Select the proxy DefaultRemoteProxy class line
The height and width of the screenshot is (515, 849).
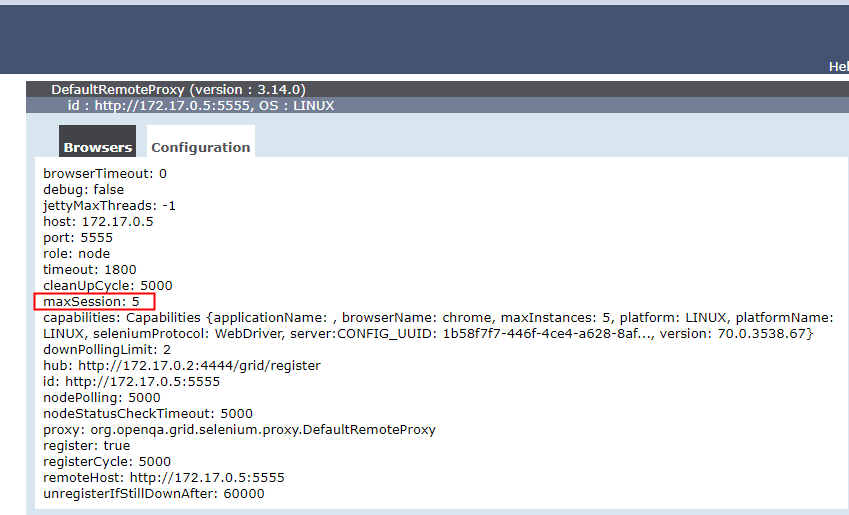239,429
